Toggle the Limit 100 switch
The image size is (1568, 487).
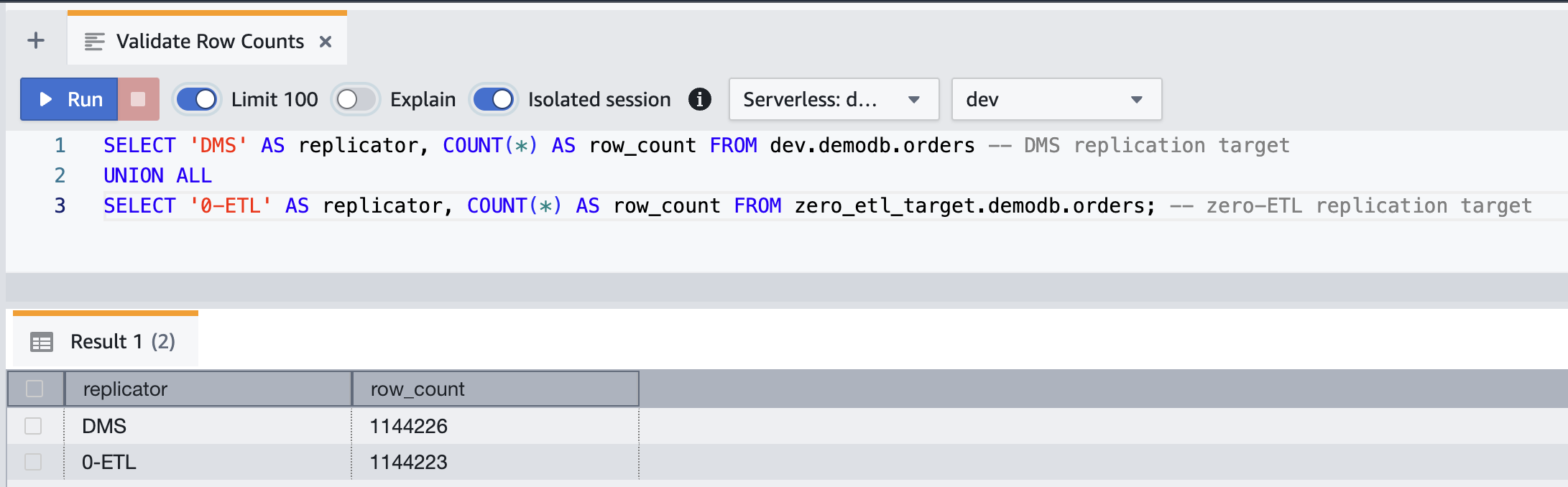[x=196, y=99]
